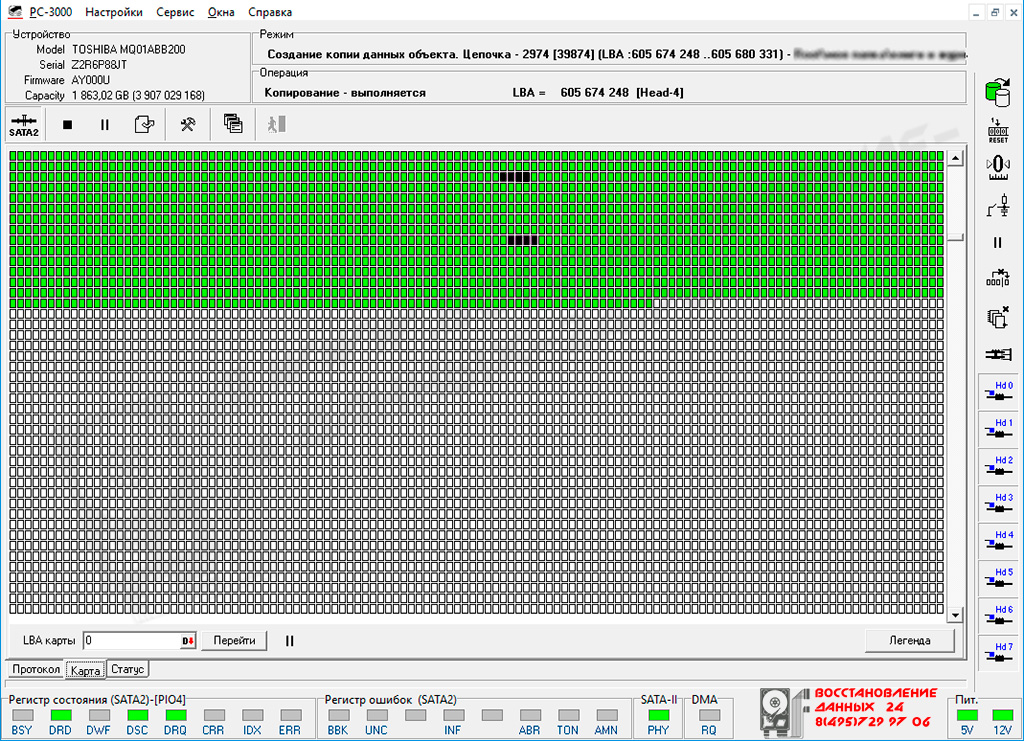Toggle head Hd 4
Screen dimensions: 1024x741
[999, 541]
